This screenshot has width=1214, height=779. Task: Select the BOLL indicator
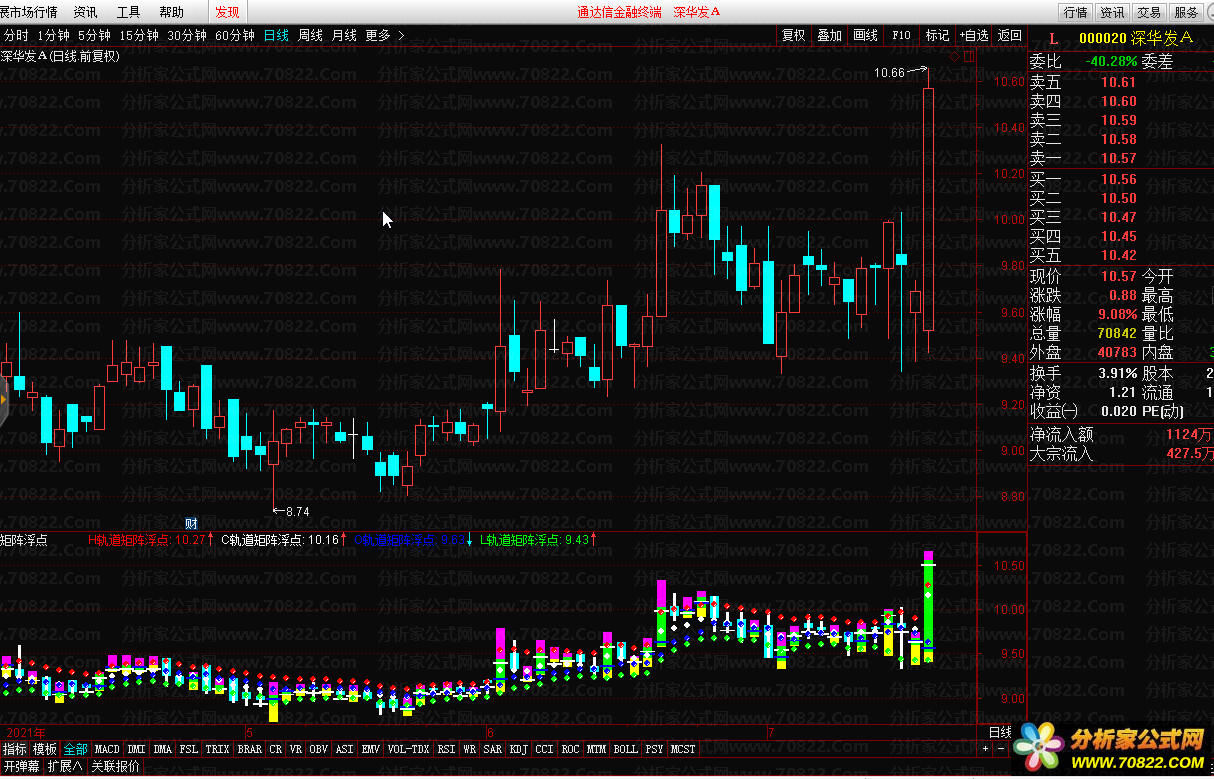[626, 749]
